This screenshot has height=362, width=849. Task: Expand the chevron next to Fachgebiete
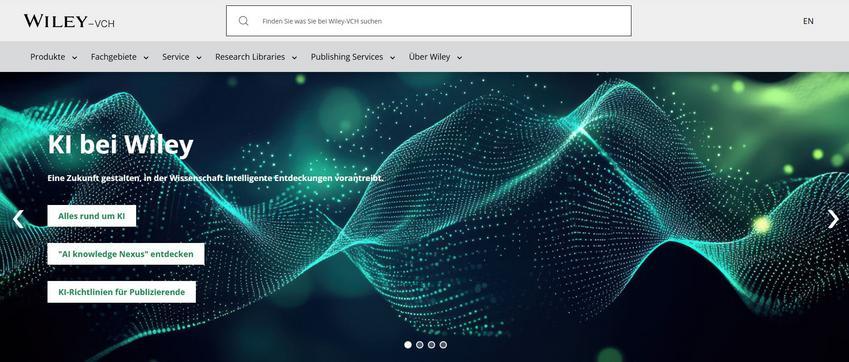(146, 57)
